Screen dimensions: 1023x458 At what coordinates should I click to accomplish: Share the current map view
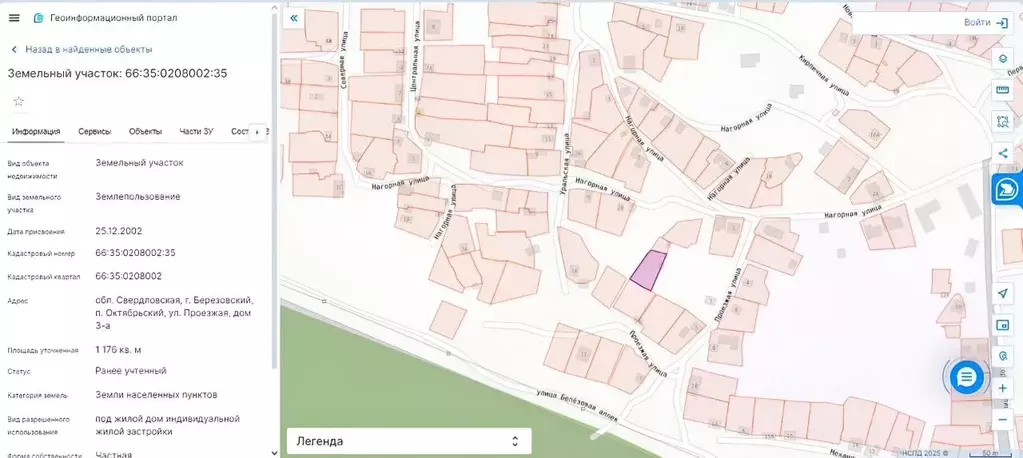click(1002, 153)
